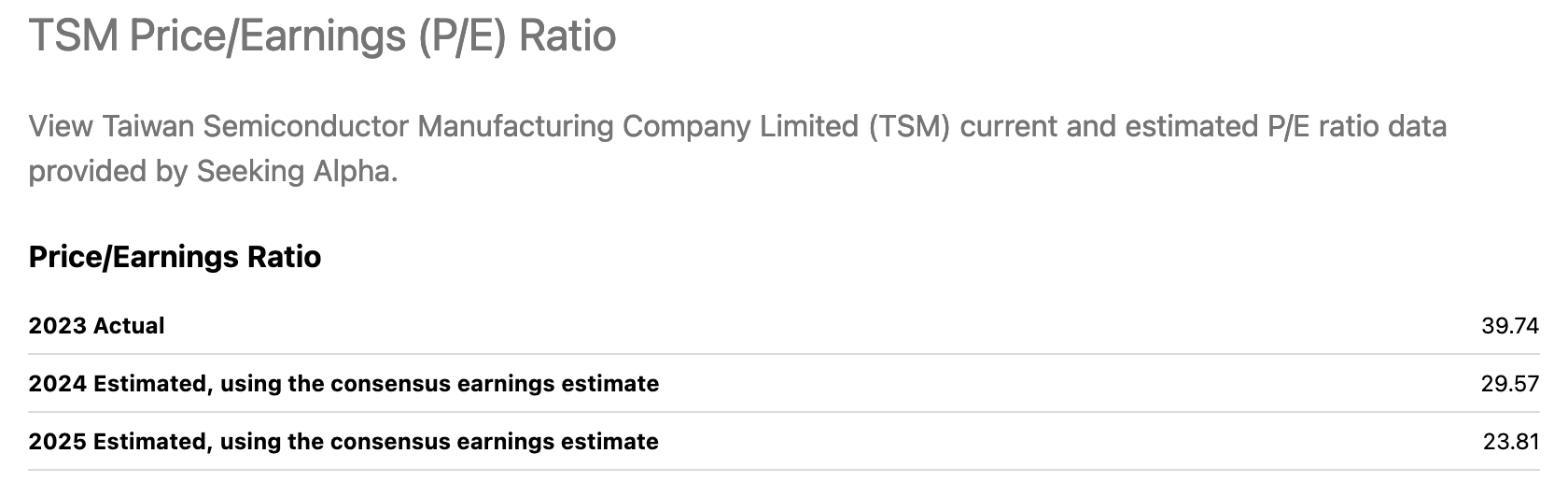Click the 39.74 P/E value

[1509, 326]
